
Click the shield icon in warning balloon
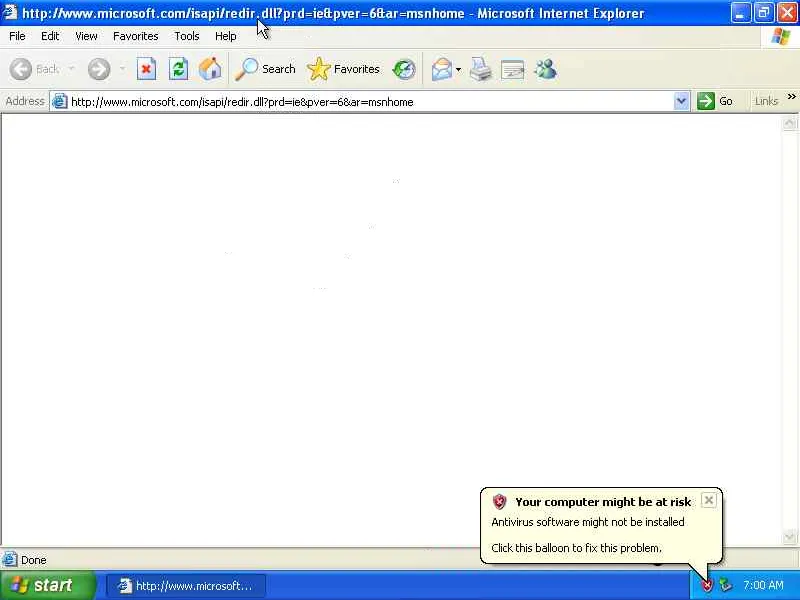tap(499, 502)
